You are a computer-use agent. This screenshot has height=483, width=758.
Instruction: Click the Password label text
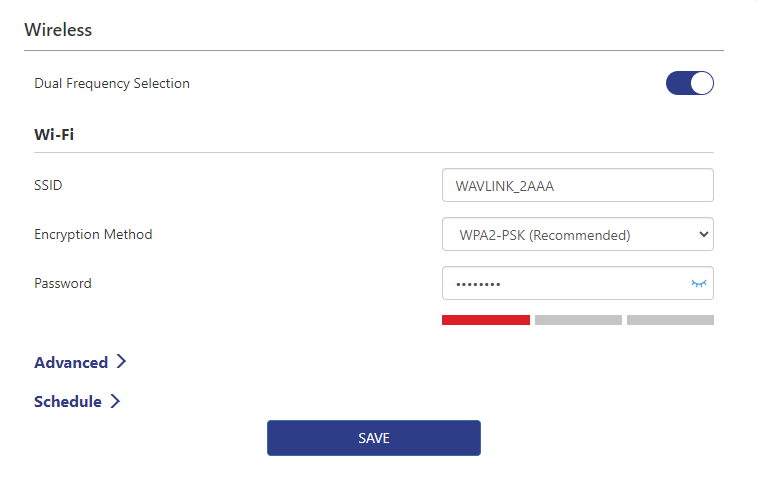click(63, 284)
